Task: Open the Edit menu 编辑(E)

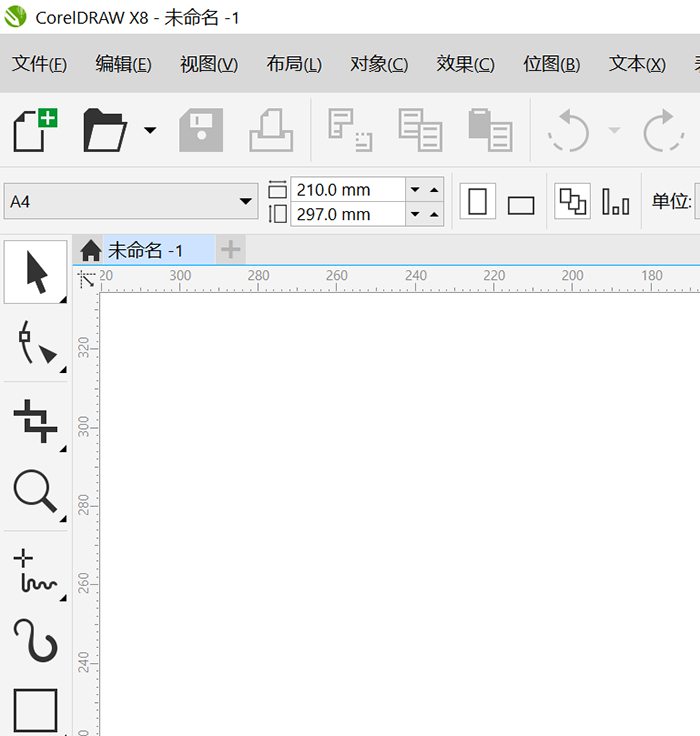Action: pyautogui.click(x=123, y=64)
